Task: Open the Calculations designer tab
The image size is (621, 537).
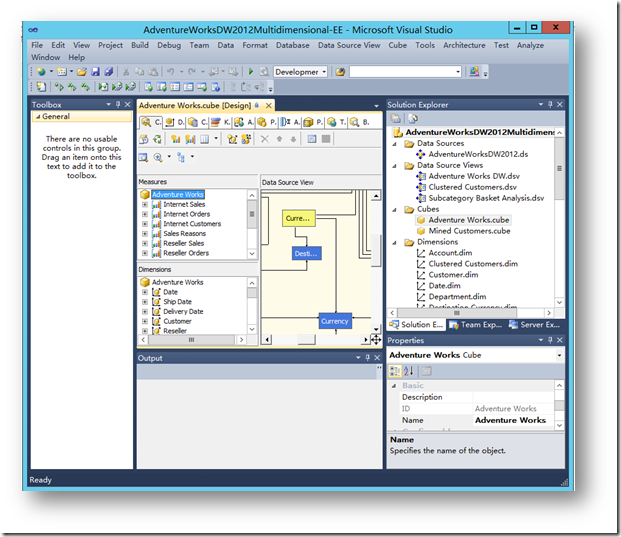Action: (197, 122)
